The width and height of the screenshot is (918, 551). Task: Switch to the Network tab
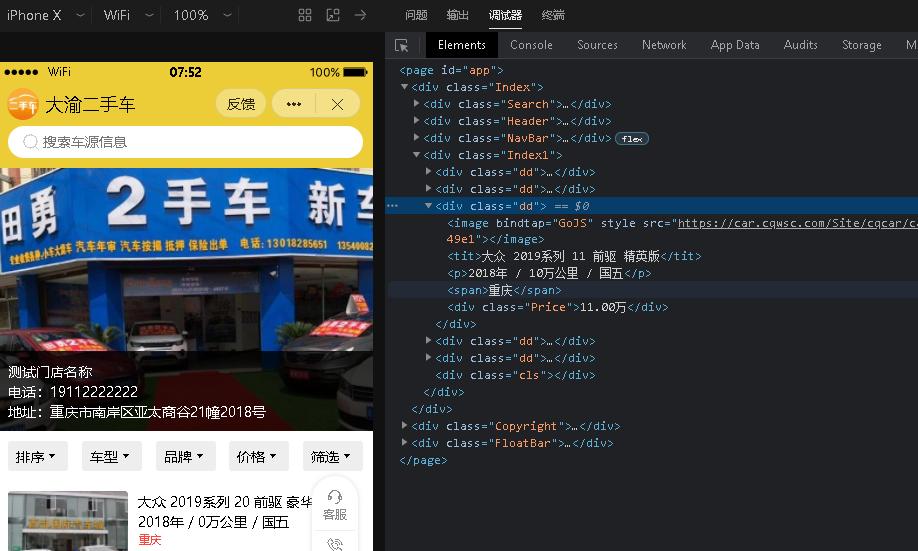pyautogui.click(x=664, y=45)
